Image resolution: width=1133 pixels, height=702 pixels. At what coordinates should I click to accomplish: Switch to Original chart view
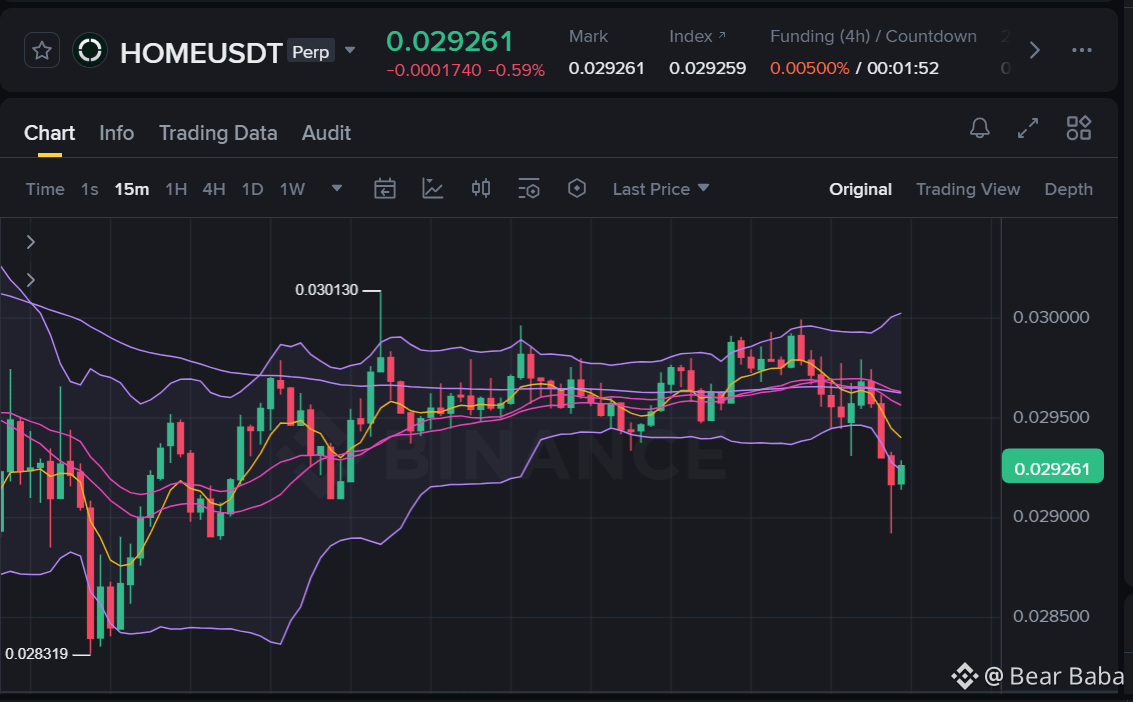point(860,189)
